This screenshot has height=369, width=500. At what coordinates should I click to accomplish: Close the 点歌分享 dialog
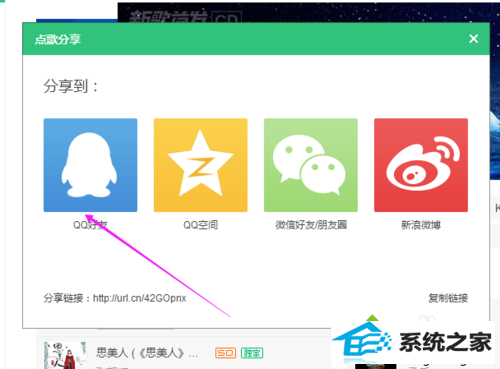473,39
